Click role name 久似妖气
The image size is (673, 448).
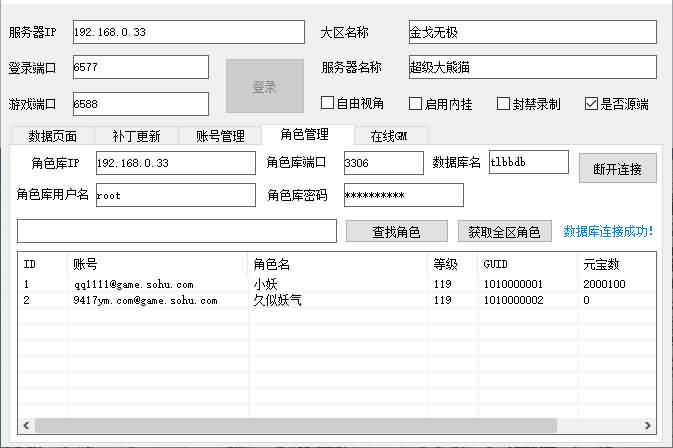tap(277, 300)
